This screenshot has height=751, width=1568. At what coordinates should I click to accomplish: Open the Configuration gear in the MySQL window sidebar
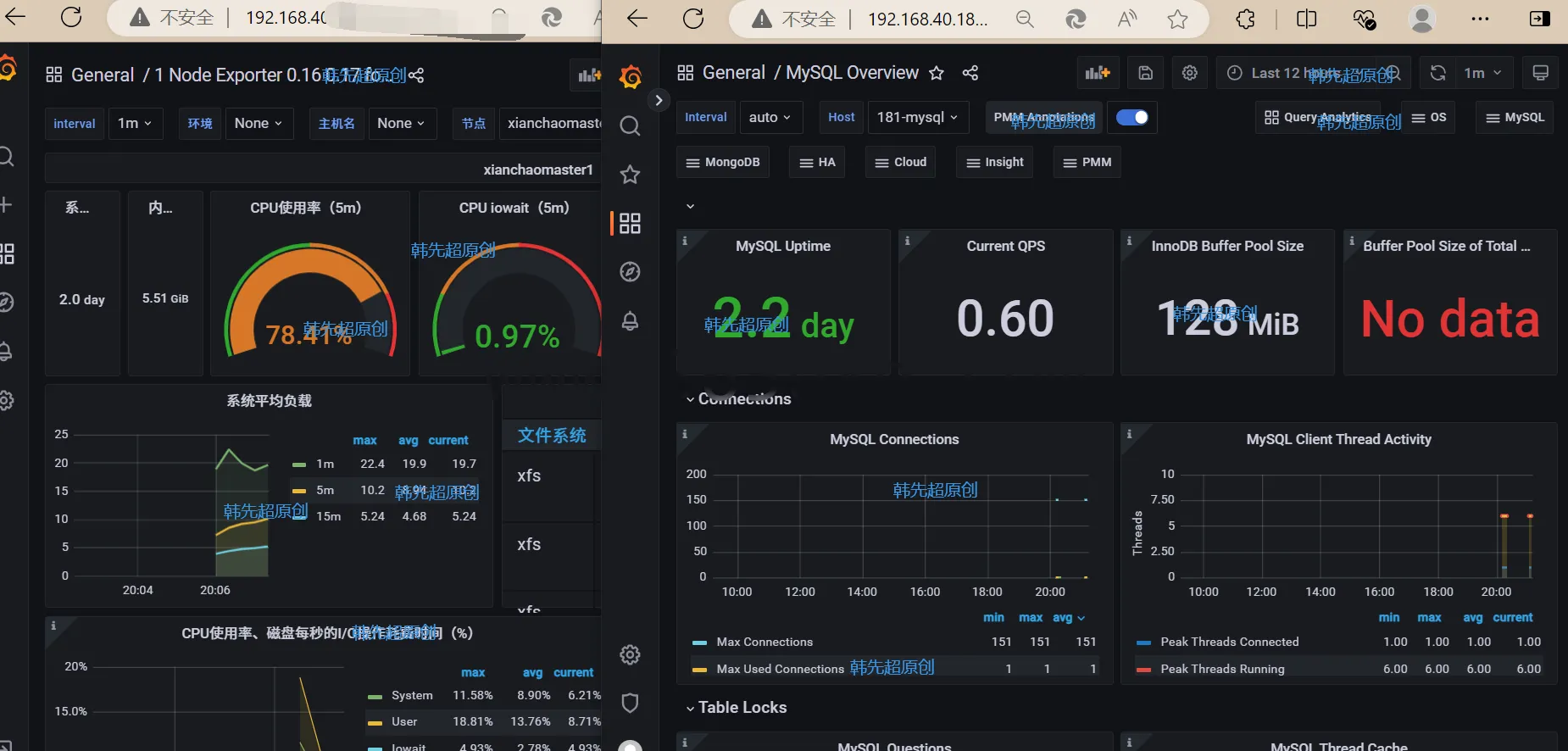630,654
